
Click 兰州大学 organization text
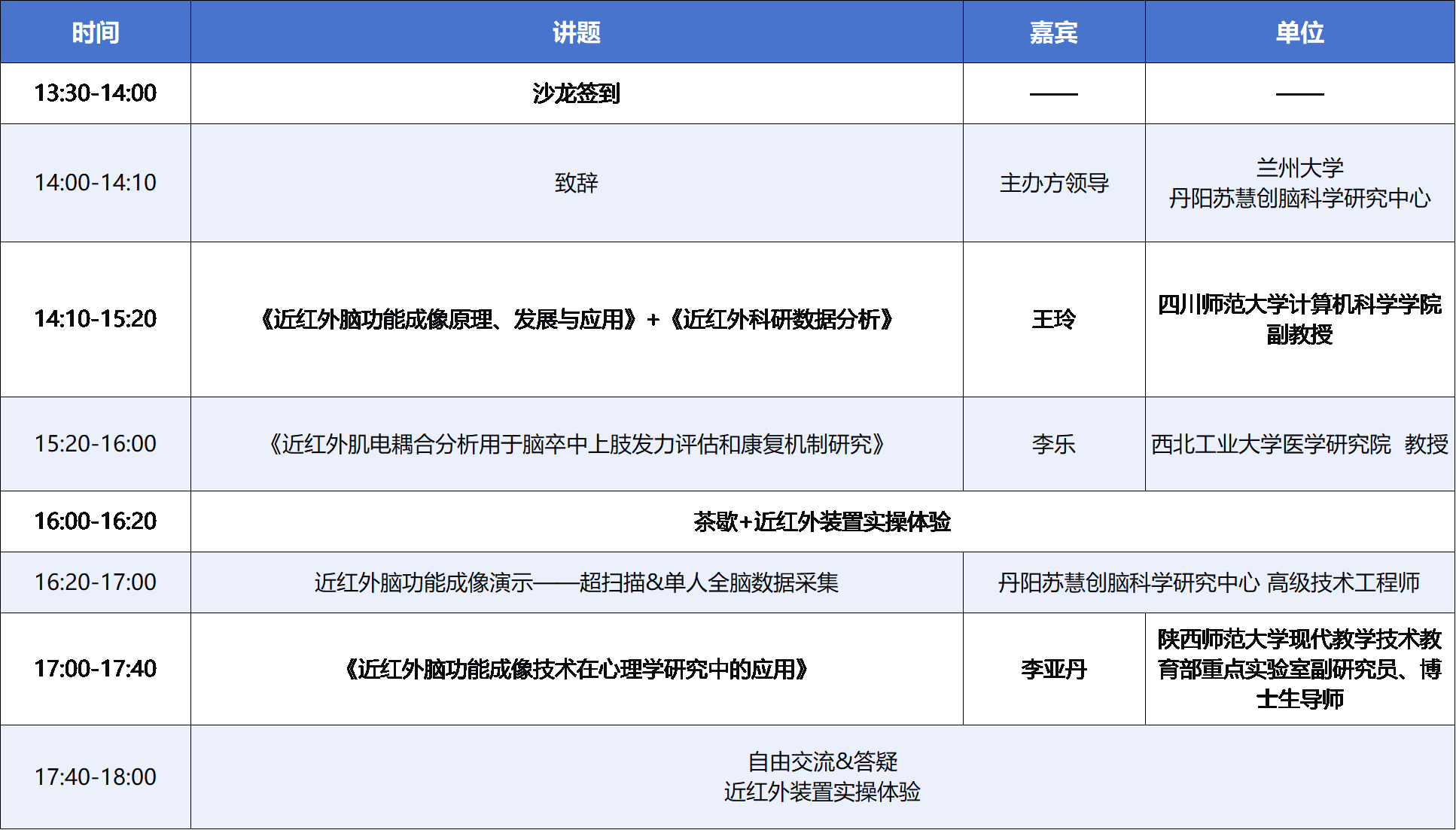[x=1299, y=167]
